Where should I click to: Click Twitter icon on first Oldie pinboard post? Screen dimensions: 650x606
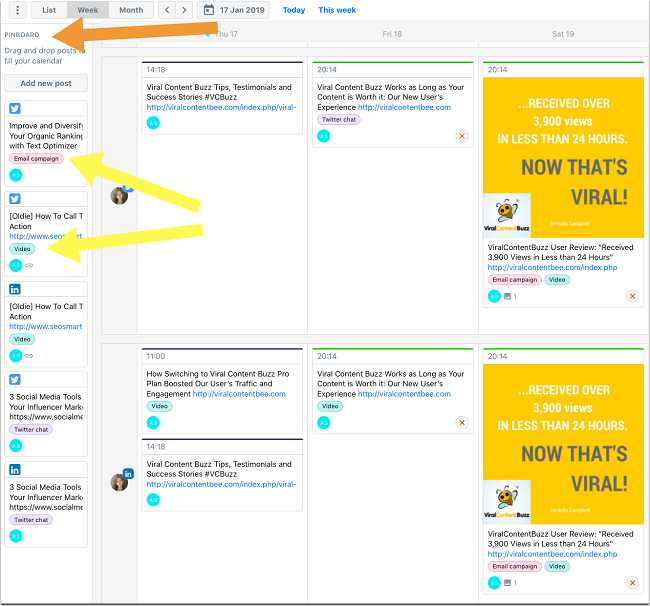click(x=15, y=199)
